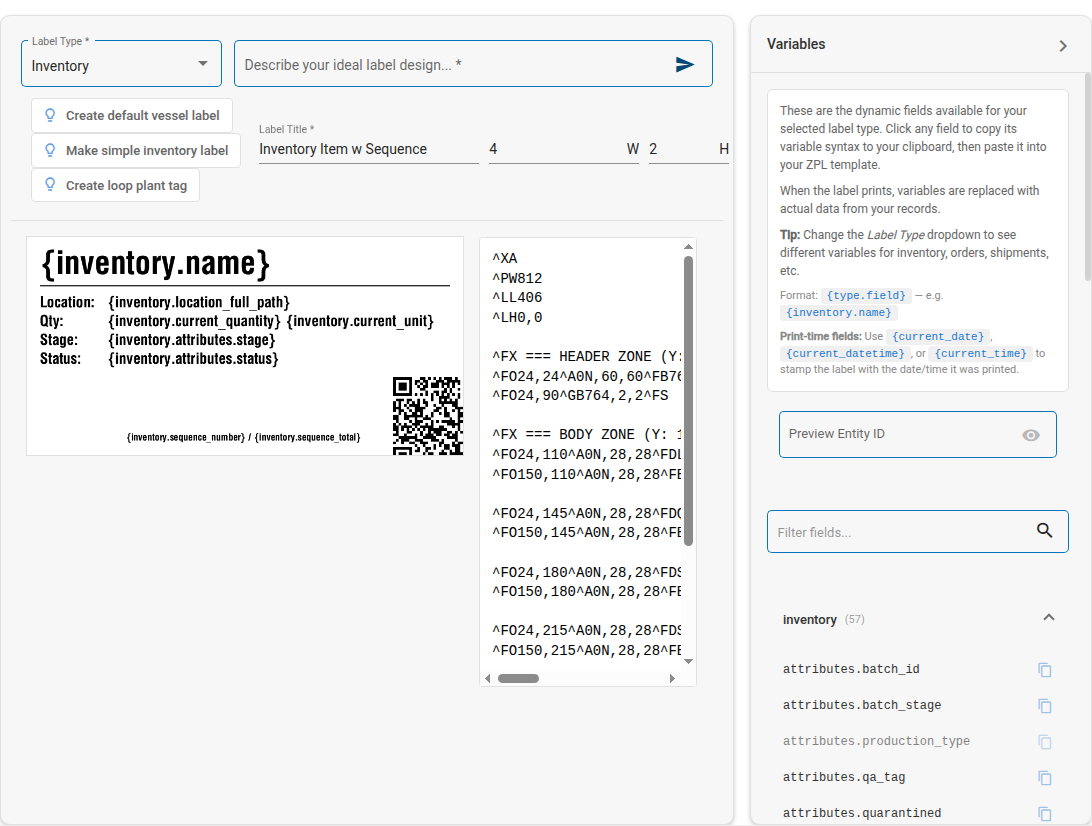Click the HEADER ZONE comment line
This screenshot has width=1092, height=826.
(x=586, y=357)
